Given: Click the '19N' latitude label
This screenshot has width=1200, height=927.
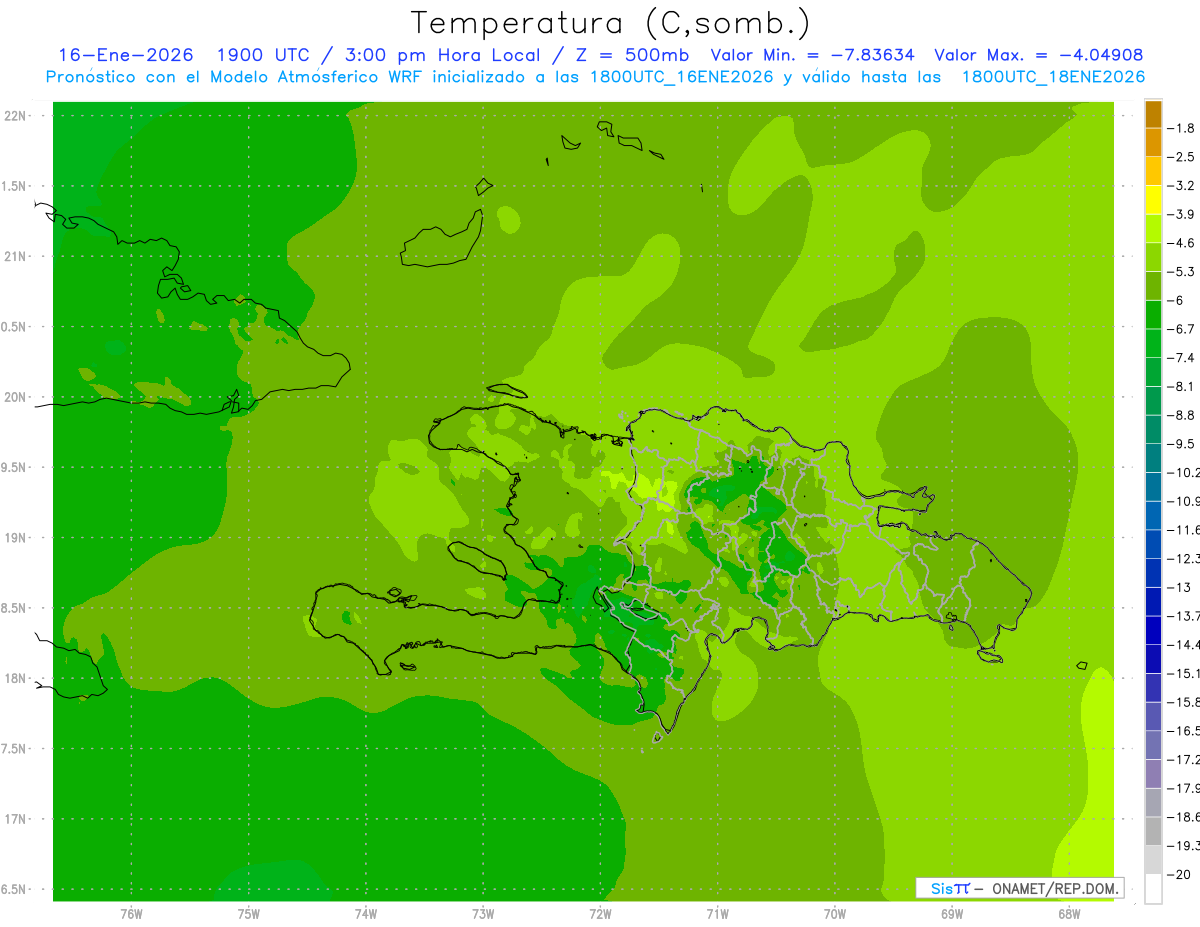Looking at the screenshot, I should tap(15, 538).
